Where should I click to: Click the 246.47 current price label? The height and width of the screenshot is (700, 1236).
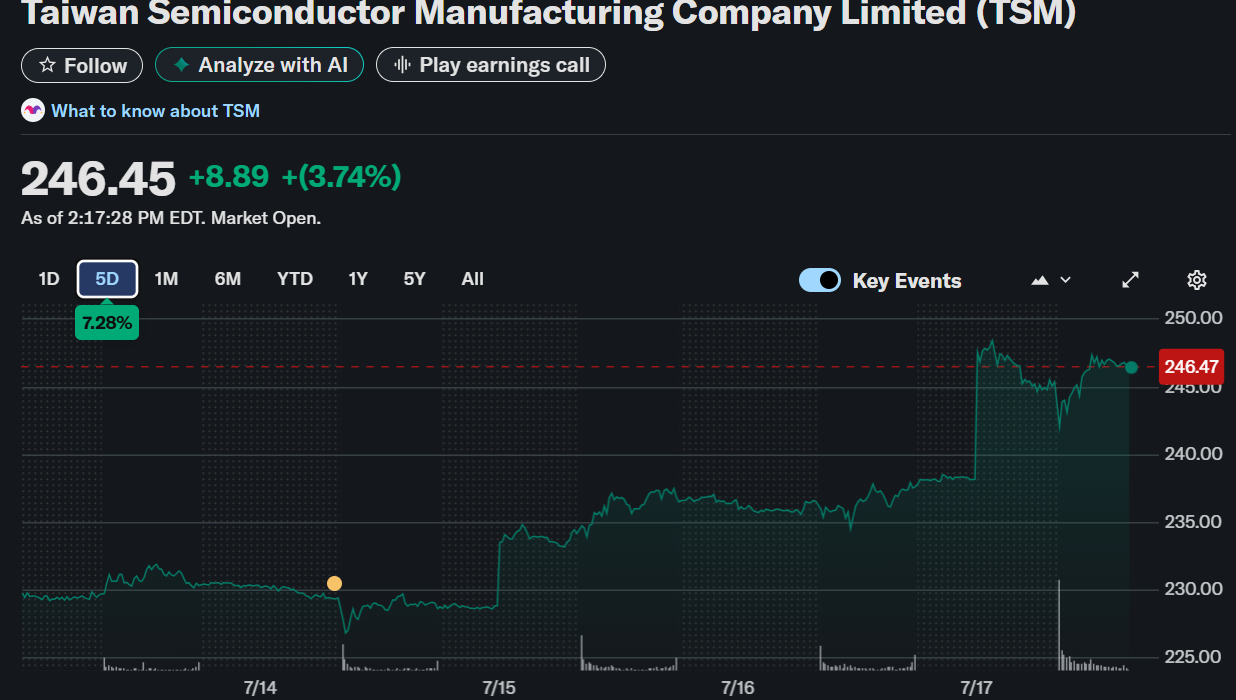click(x=1191, y=367)
